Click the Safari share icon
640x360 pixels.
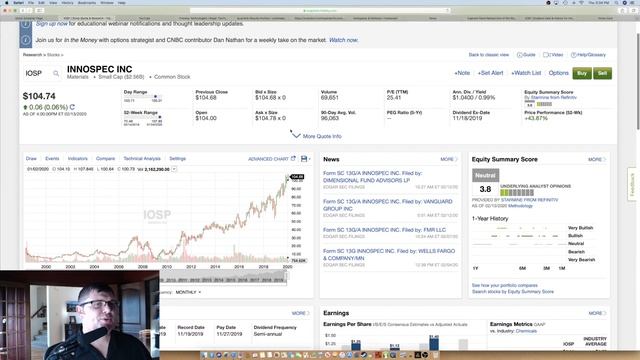click(x=622, y=10)
